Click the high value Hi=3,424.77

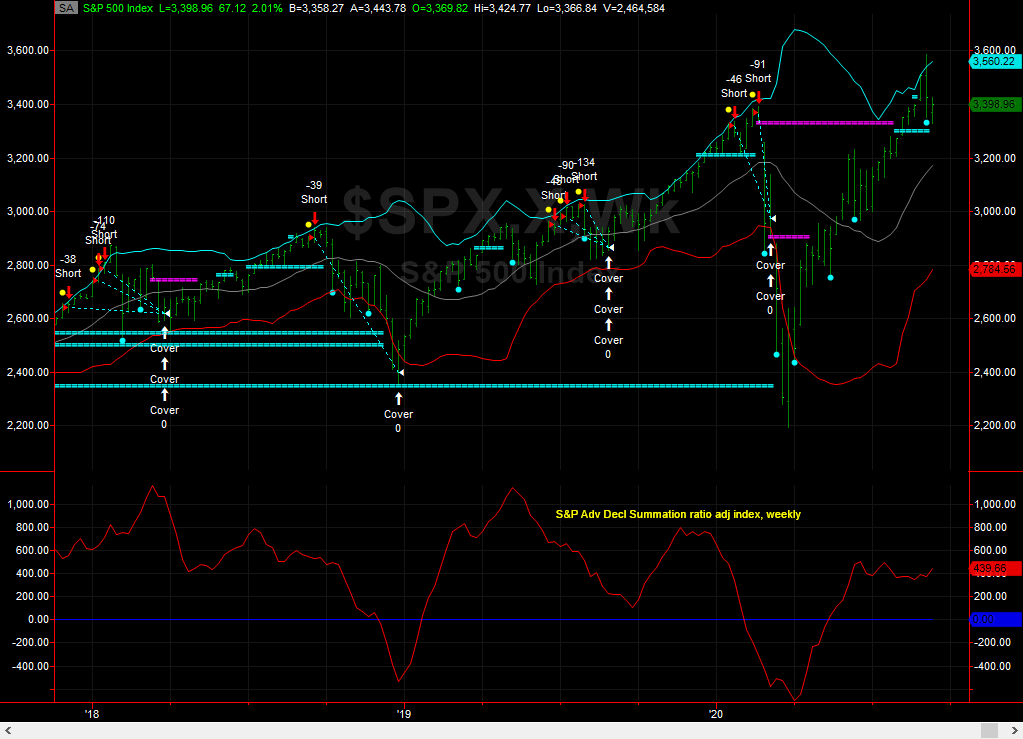point(502,8)
